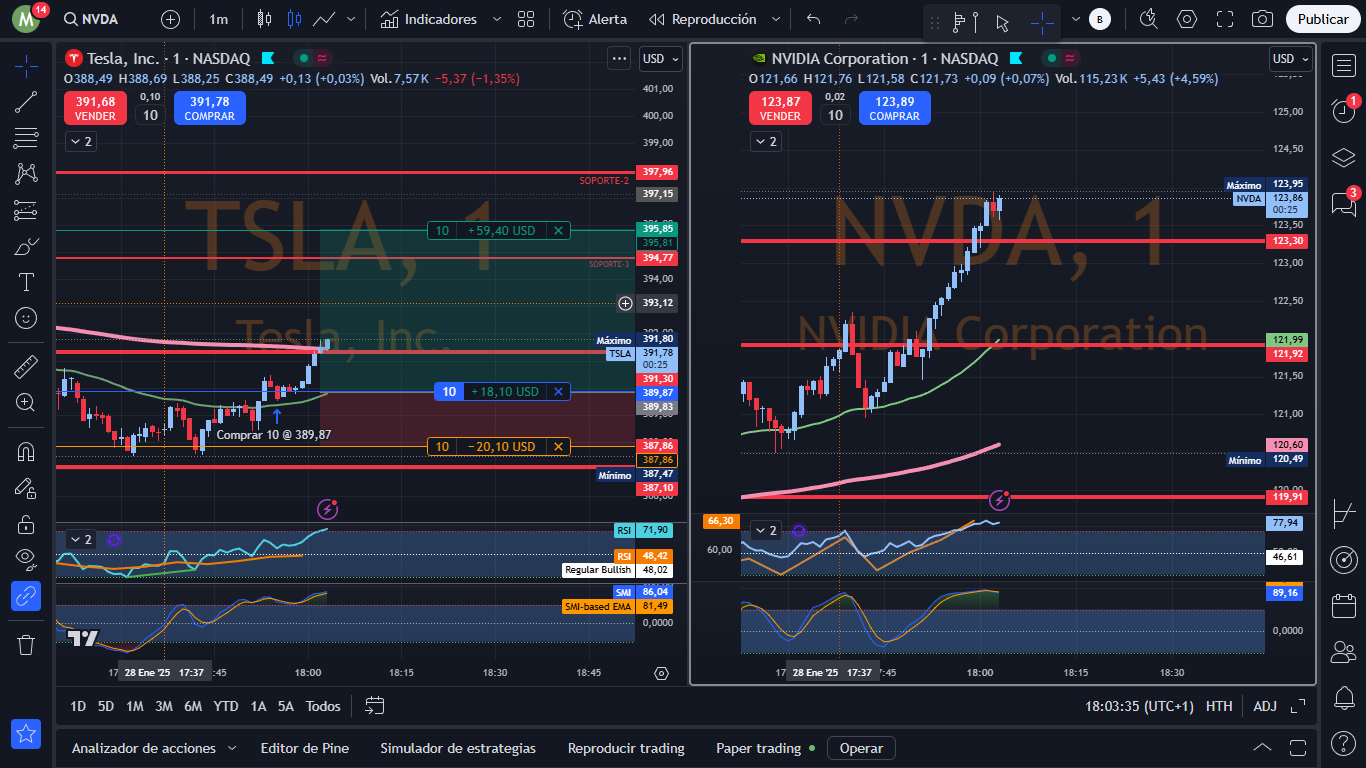1366x768 pixels.
Task: Open the Editor de Pine tab
Action: click(304, 748)
